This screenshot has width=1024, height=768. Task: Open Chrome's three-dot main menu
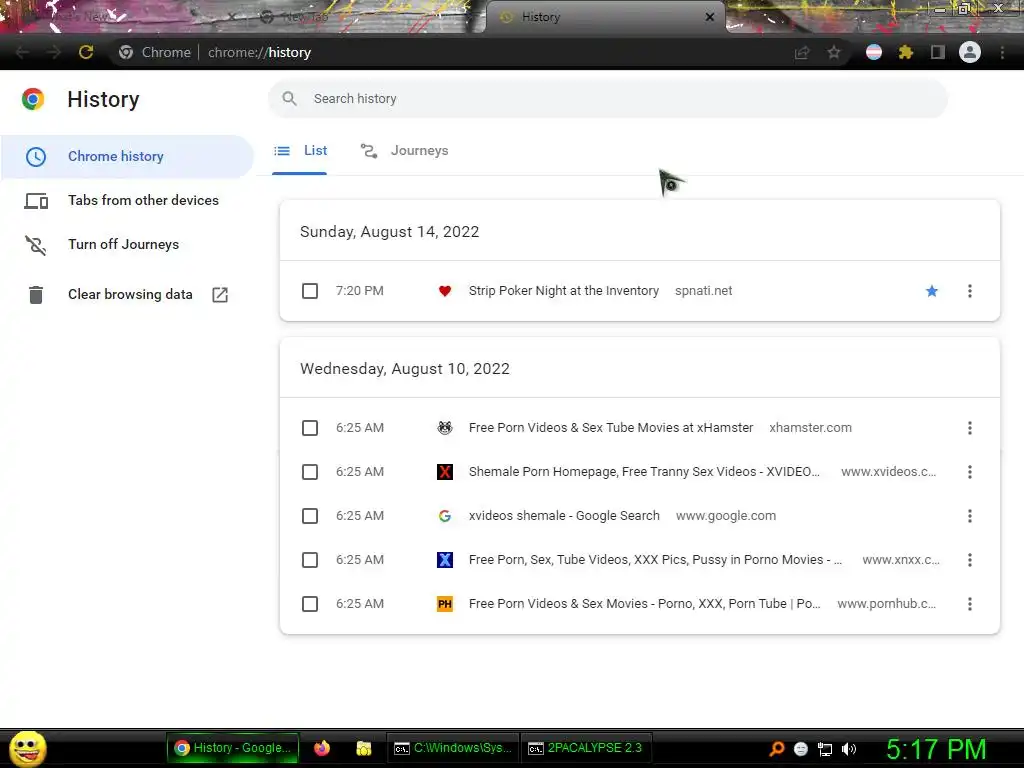(1002, 52)
